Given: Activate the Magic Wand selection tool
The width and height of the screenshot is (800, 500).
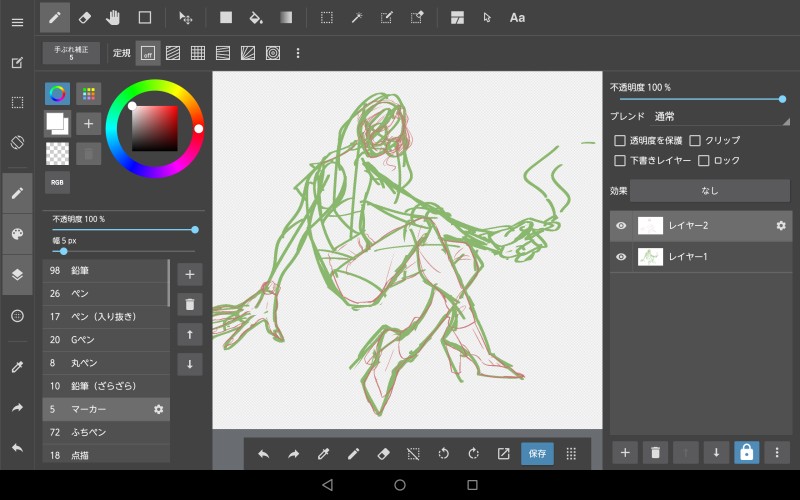Looking at the screenshot, I should [356, 17].
